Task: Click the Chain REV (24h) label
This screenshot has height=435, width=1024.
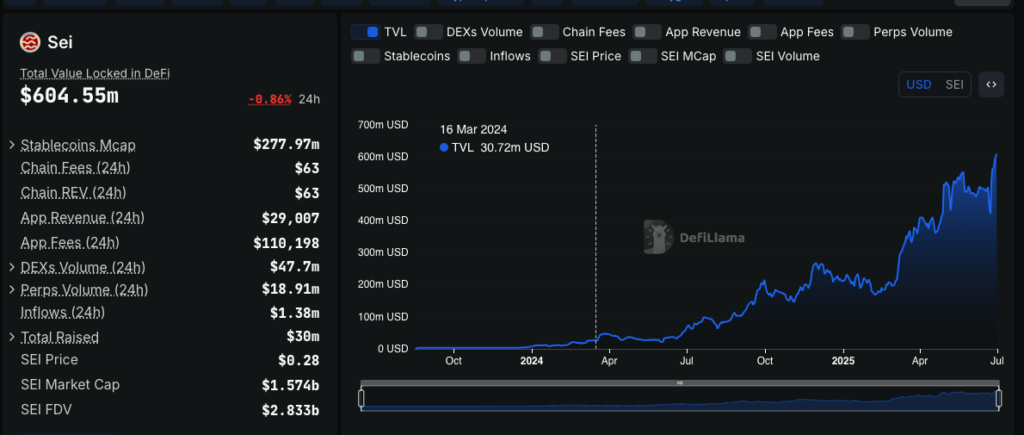Action: coord(73,193)
